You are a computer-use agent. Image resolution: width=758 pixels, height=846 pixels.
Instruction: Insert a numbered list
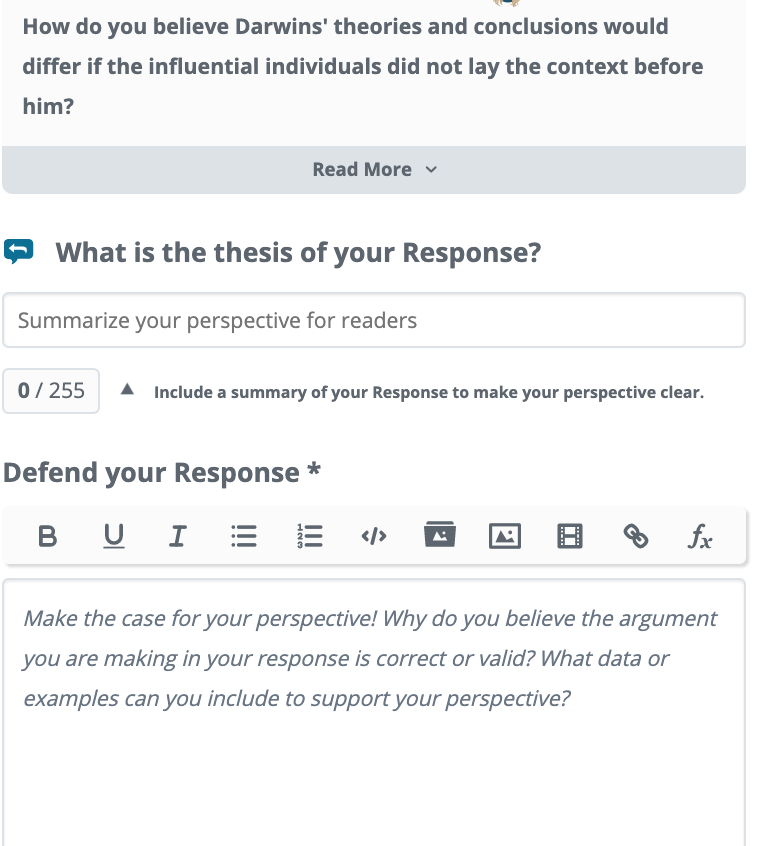pos(310,536)
